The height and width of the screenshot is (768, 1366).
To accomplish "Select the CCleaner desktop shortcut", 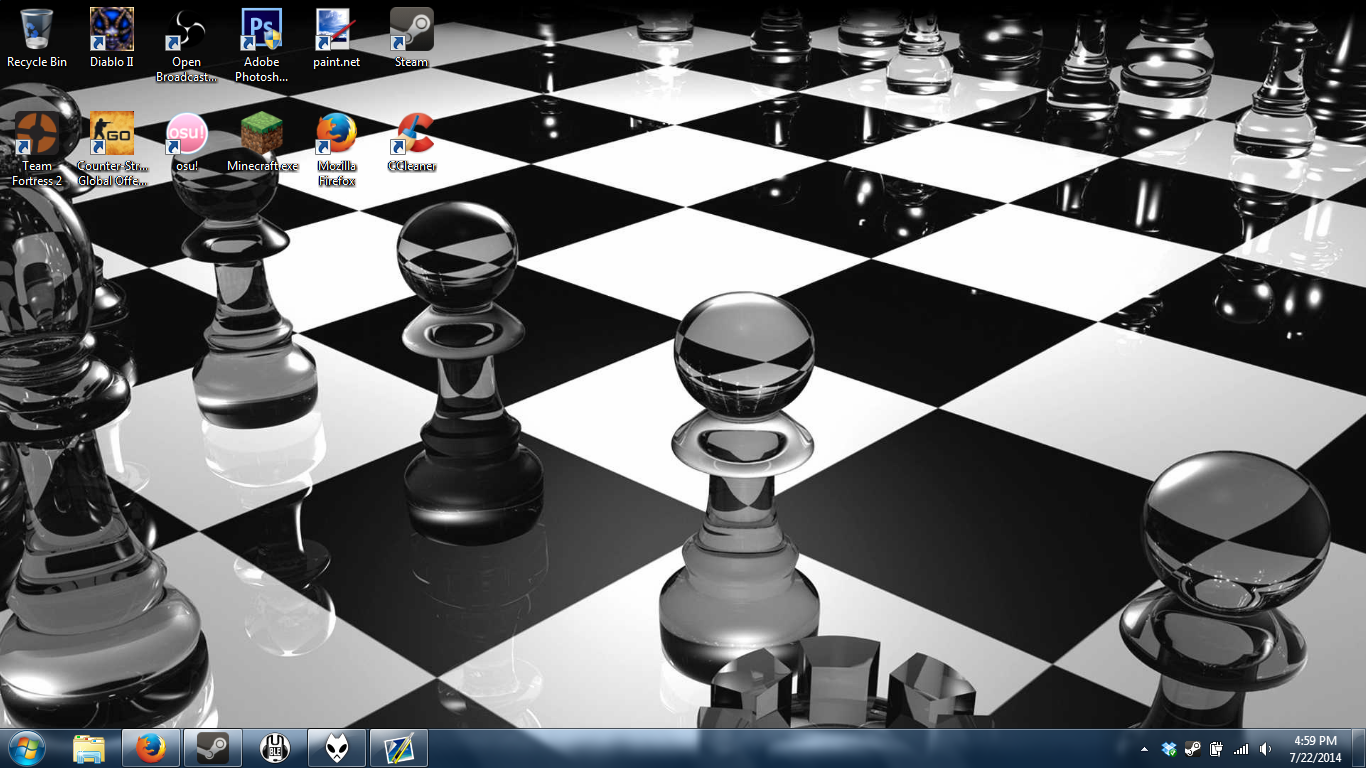I will pyautogui.click(x=411, y=142).
